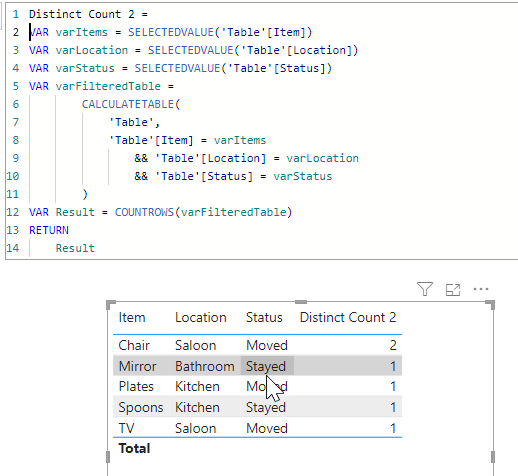This screenshot has width=518, height=476.
Task: Click the RETURN keyword in the formula
Action: (49, 230)
